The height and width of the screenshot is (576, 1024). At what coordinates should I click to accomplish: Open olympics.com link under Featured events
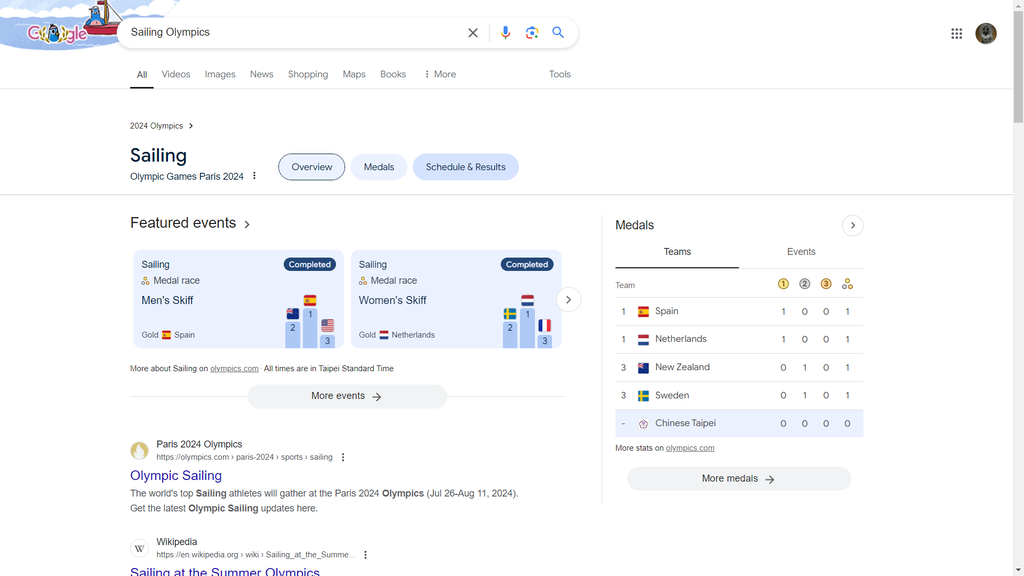(234, 369)
